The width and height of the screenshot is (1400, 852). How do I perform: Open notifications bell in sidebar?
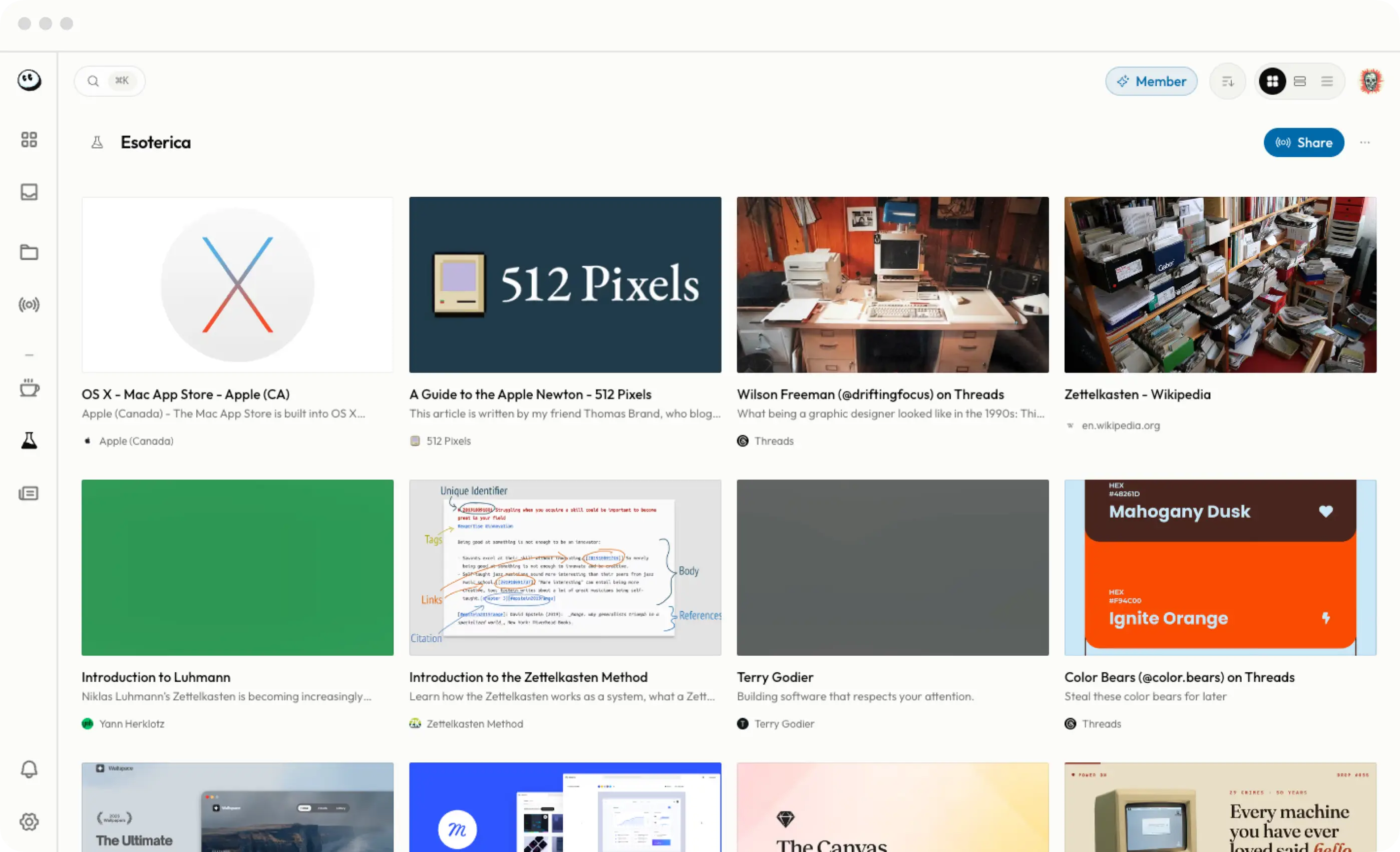(29, 769)
